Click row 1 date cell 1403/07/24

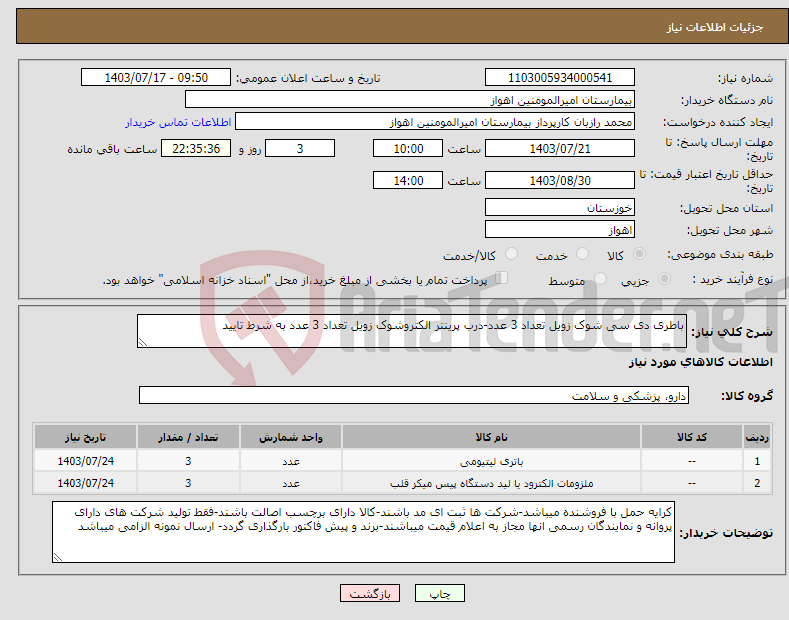86,461
